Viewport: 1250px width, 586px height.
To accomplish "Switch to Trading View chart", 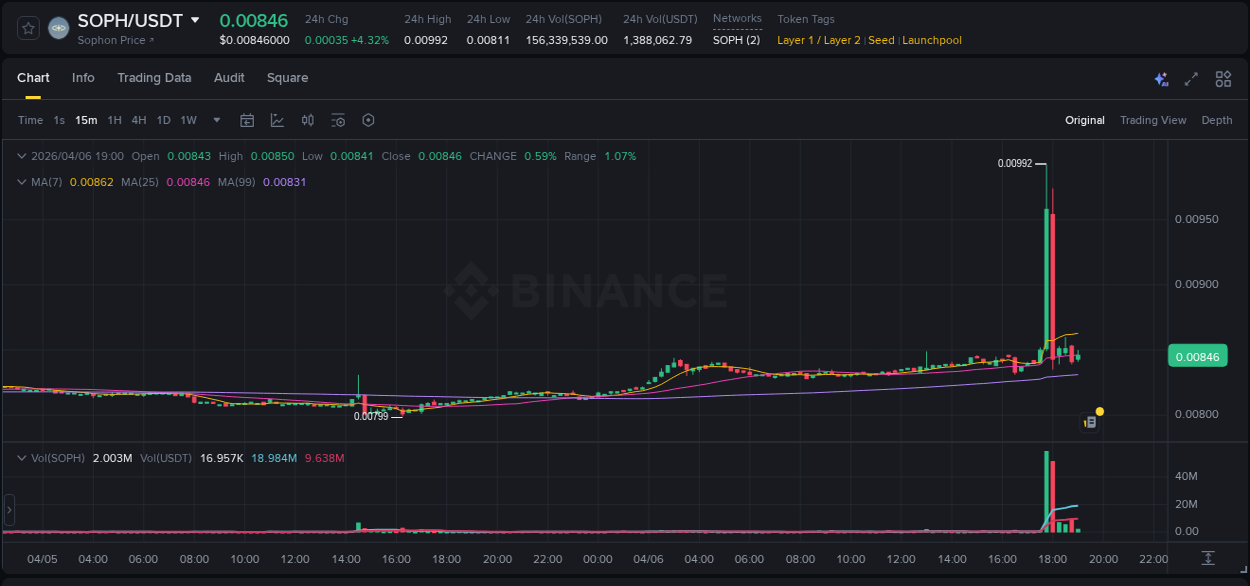I will [1153, 120].
